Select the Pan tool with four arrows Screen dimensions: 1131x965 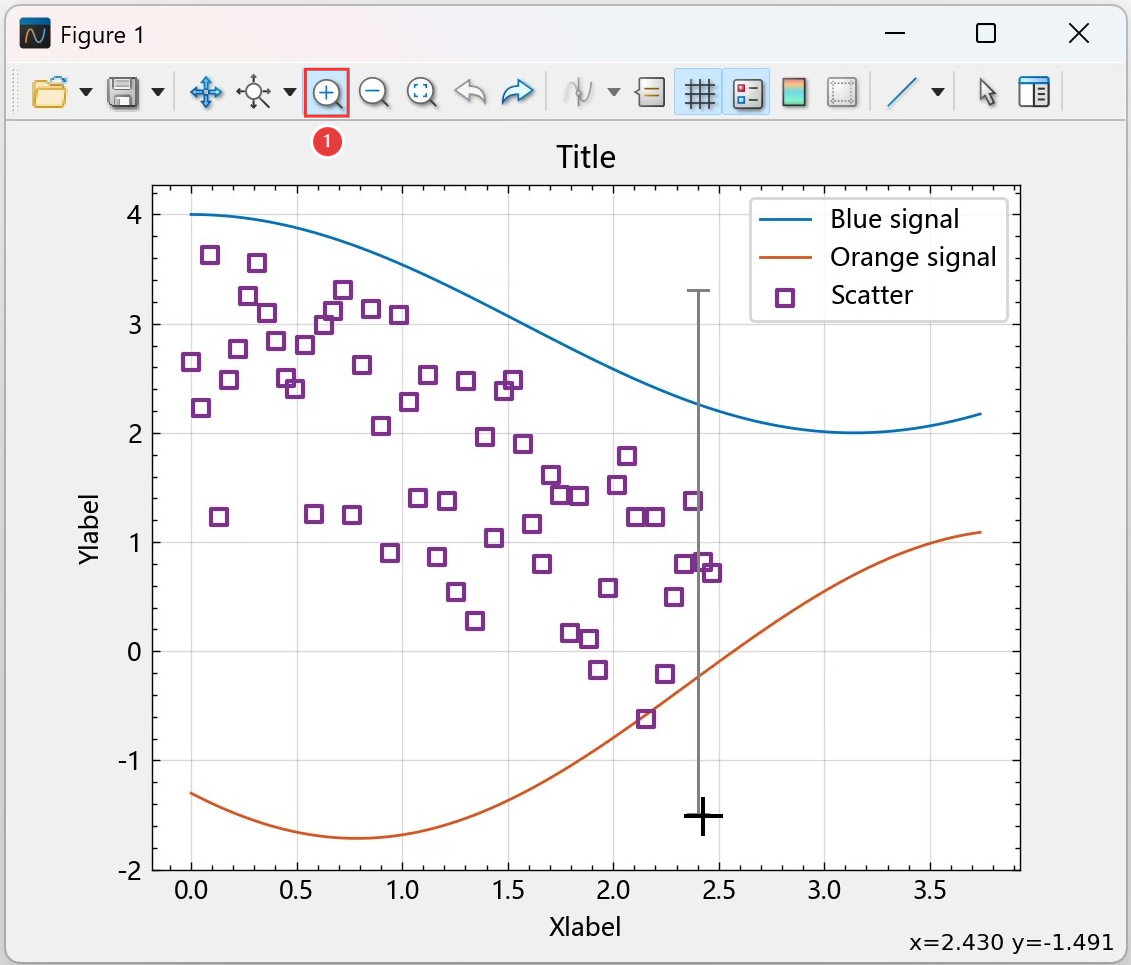205,93
